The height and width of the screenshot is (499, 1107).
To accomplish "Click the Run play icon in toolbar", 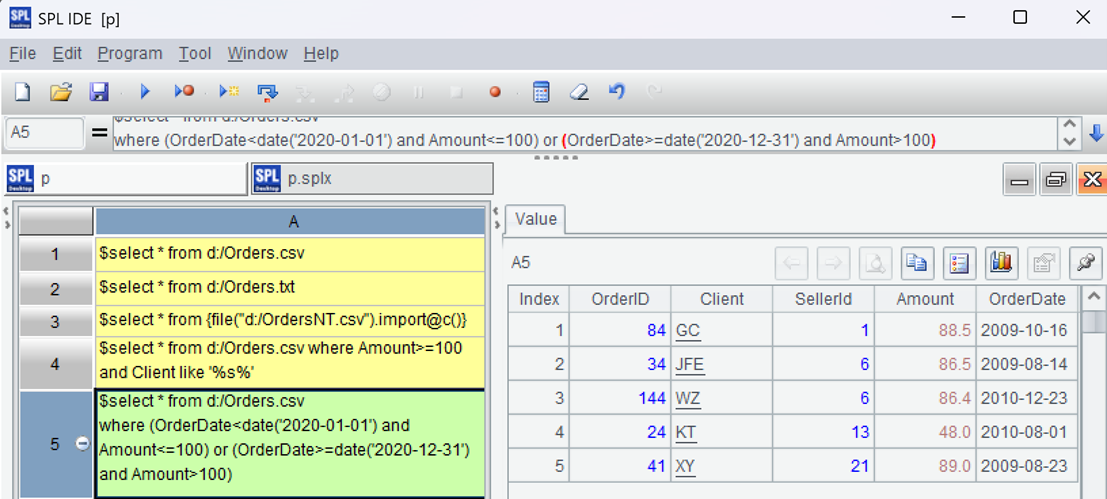I will click(x=145, y=92).
